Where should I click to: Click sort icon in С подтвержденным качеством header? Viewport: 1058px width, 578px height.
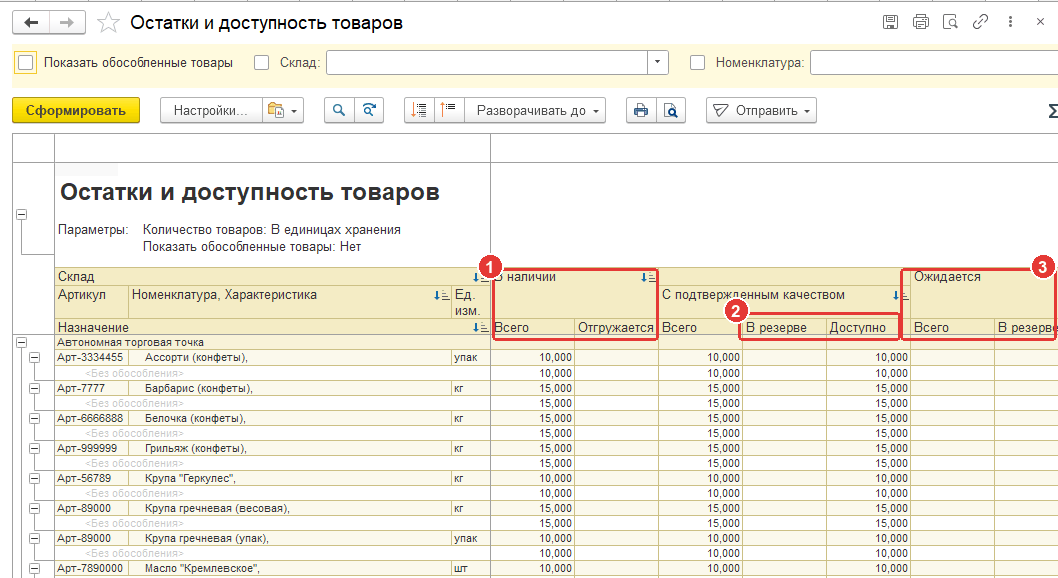(901, 295)
